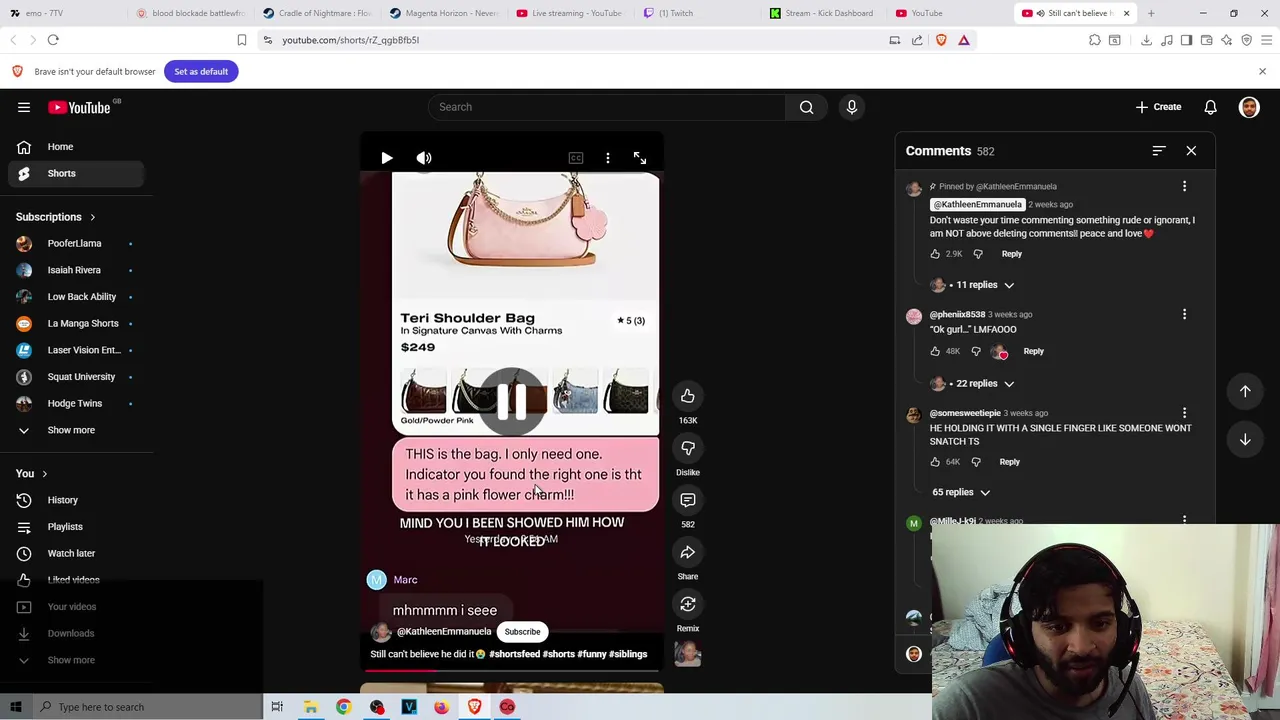Expand the 65 replies thread
The image size is (1280, 720).
(961, 492)
